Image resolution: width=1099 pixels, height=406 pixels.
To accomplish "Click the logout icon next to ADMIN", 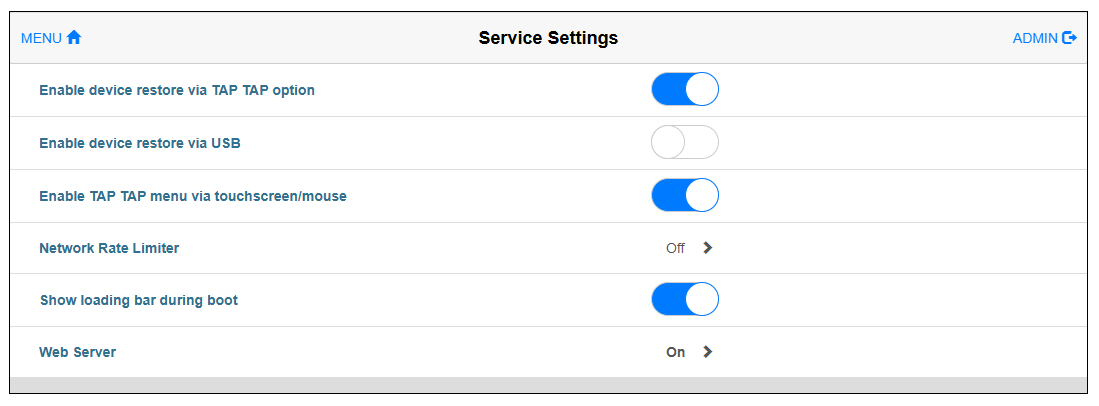I will pos(1070,38).
